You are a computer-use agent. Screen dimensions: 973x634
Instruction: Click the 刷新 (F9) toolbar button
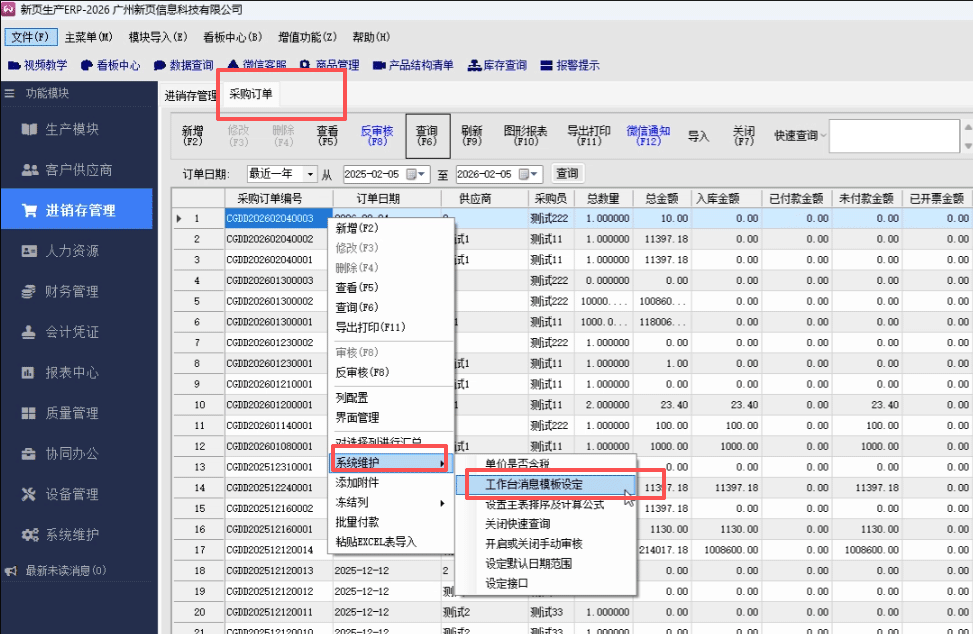coord(472,136)
